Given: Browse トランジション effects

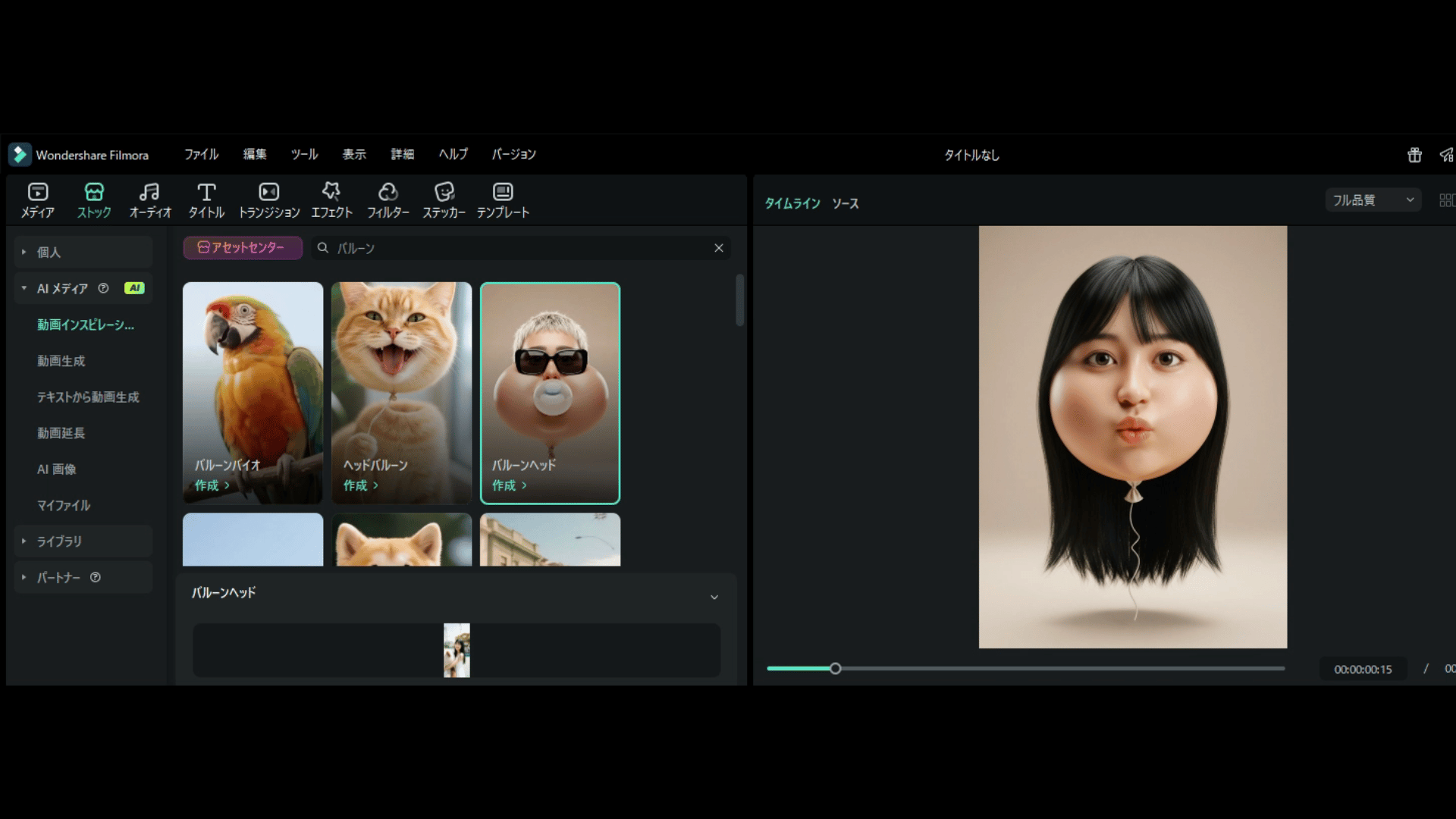Looking at the screenshot, I should (x=268, y=199).
